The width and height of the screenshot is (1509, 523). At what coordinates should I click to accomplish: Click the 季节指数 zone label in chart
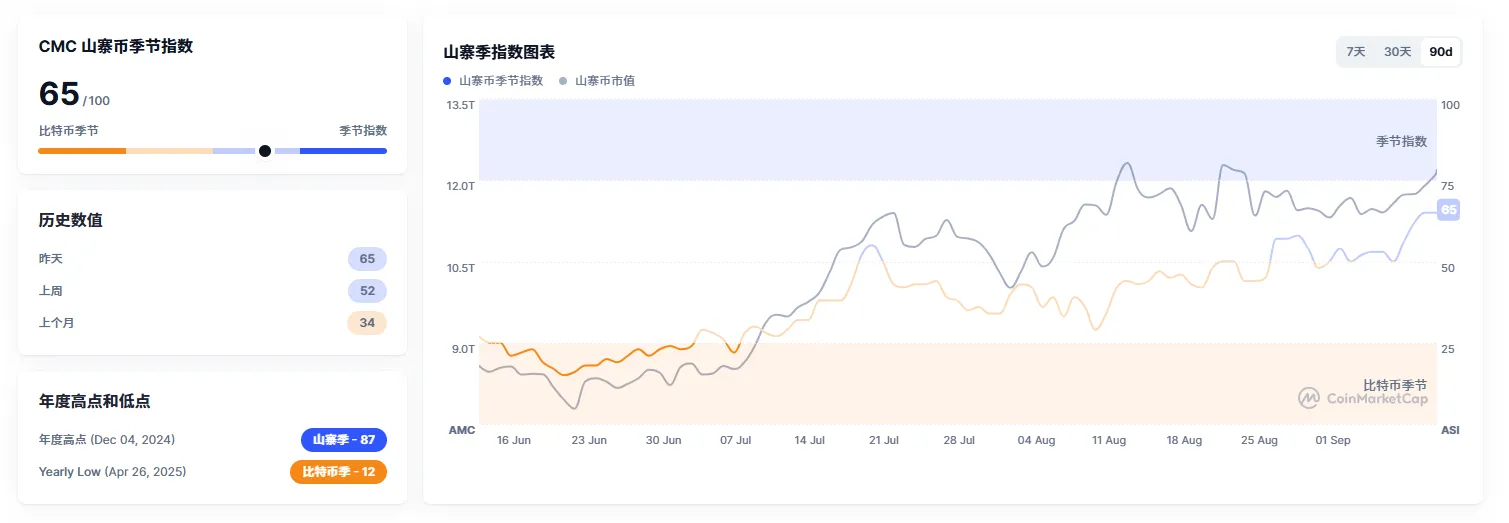point(1401,142)
